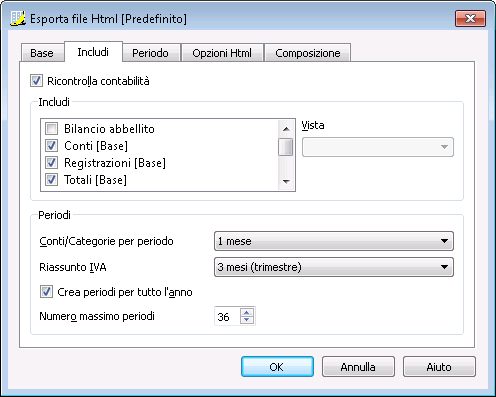Uncheck Totali [Base] item
Image resolution: width=496 pixels, height=397 pixels.
point(51,179)
